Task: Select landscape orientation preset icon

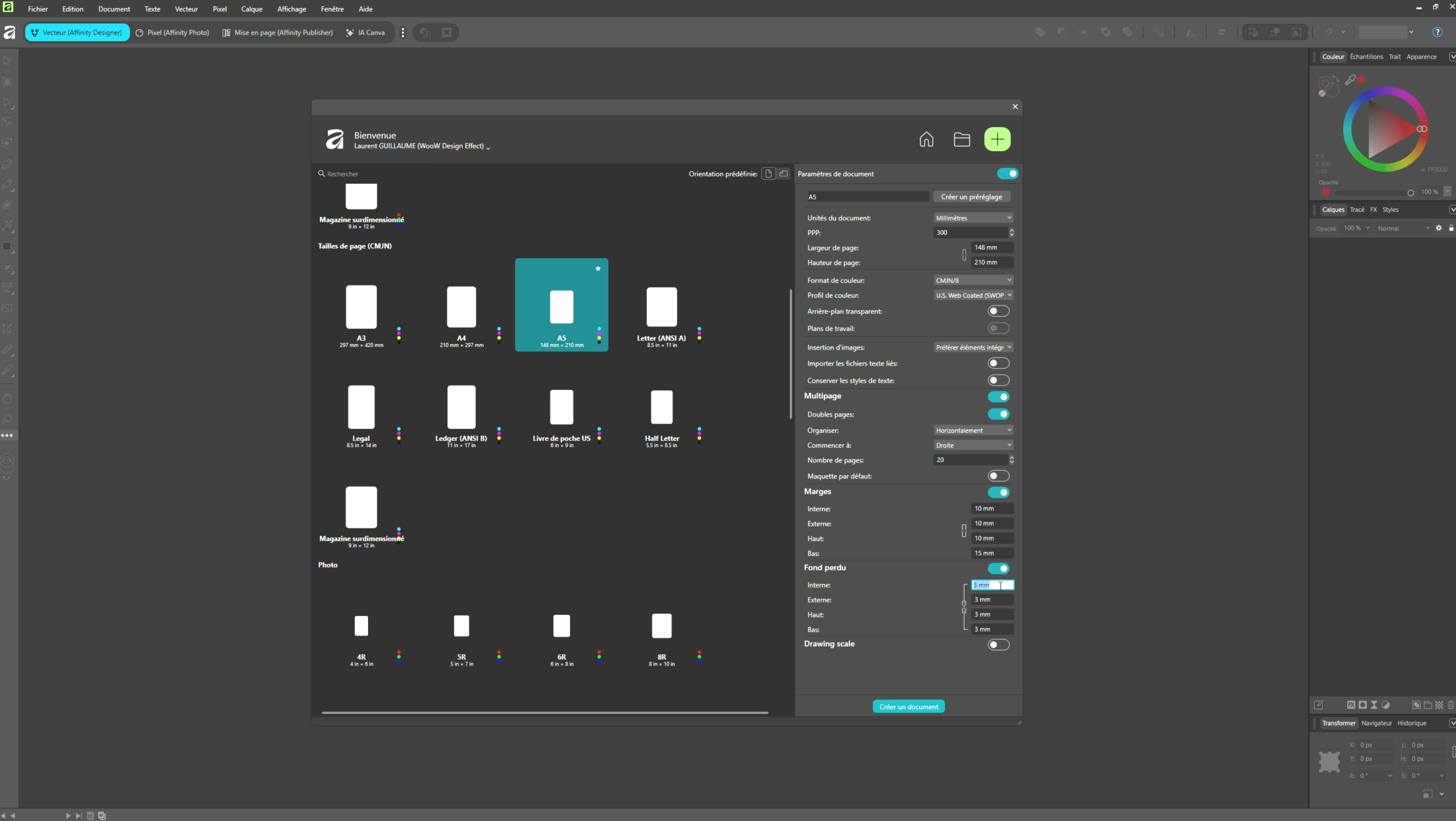Action: 784,173
